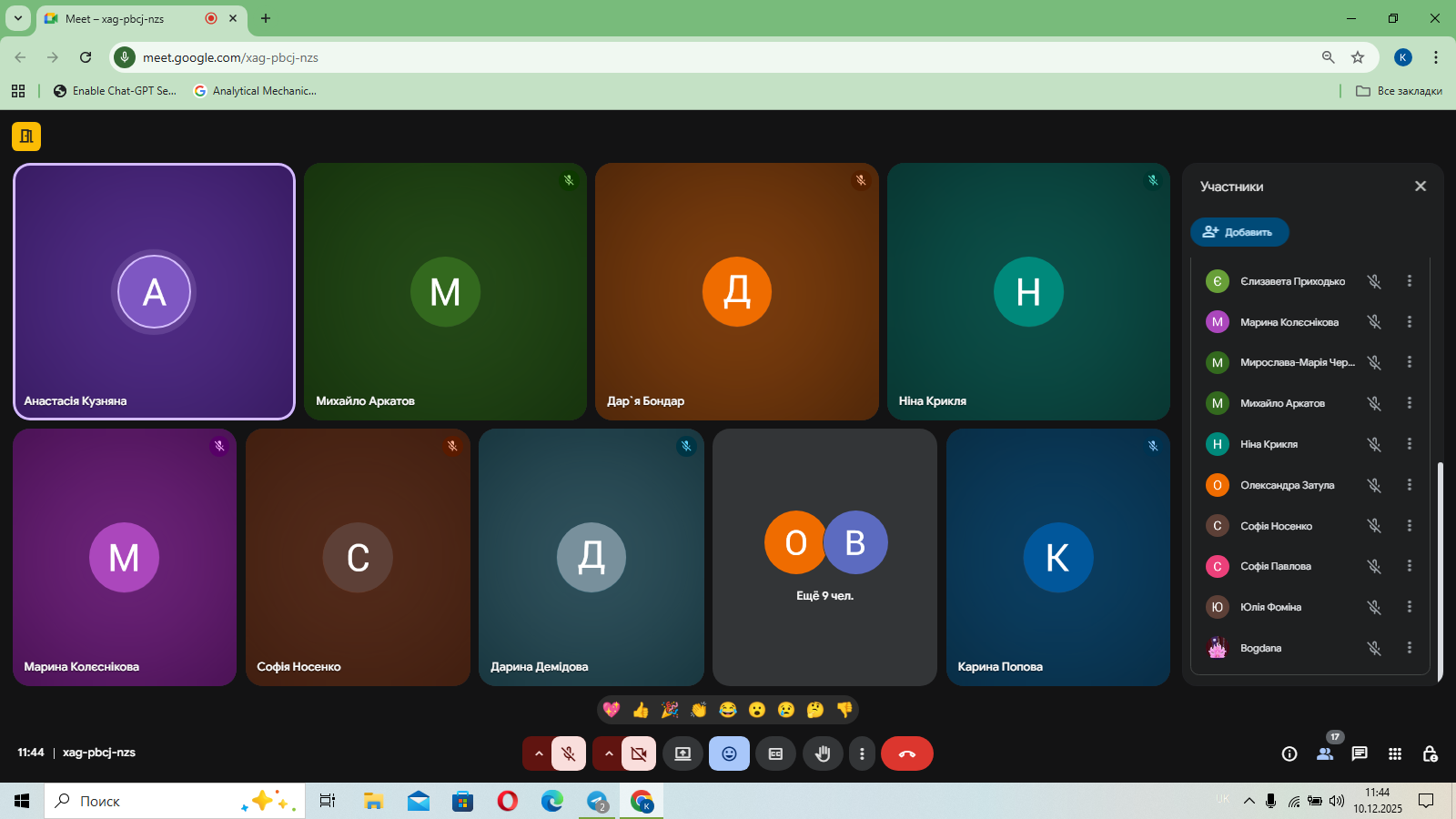Image resolution: width=1456 pixels, height=819 pixels.
Task: Expand video settings arrow beside camera
Action: point(609,753)
